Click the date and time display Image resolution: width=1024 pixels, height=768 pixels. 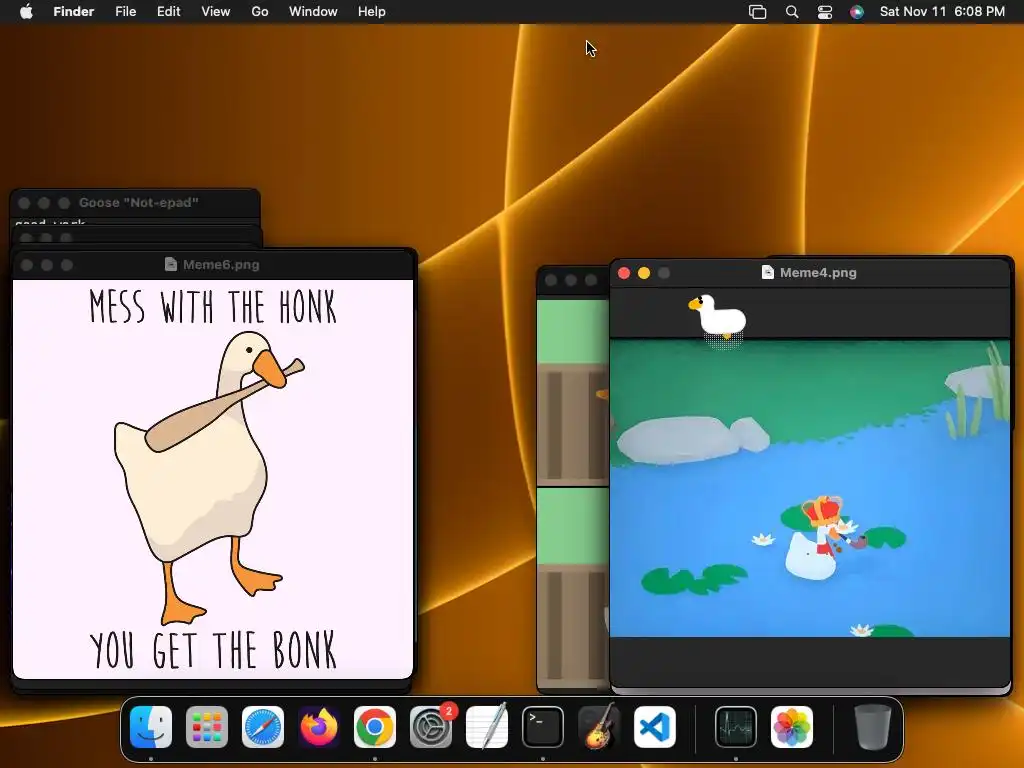pos(942,12)
